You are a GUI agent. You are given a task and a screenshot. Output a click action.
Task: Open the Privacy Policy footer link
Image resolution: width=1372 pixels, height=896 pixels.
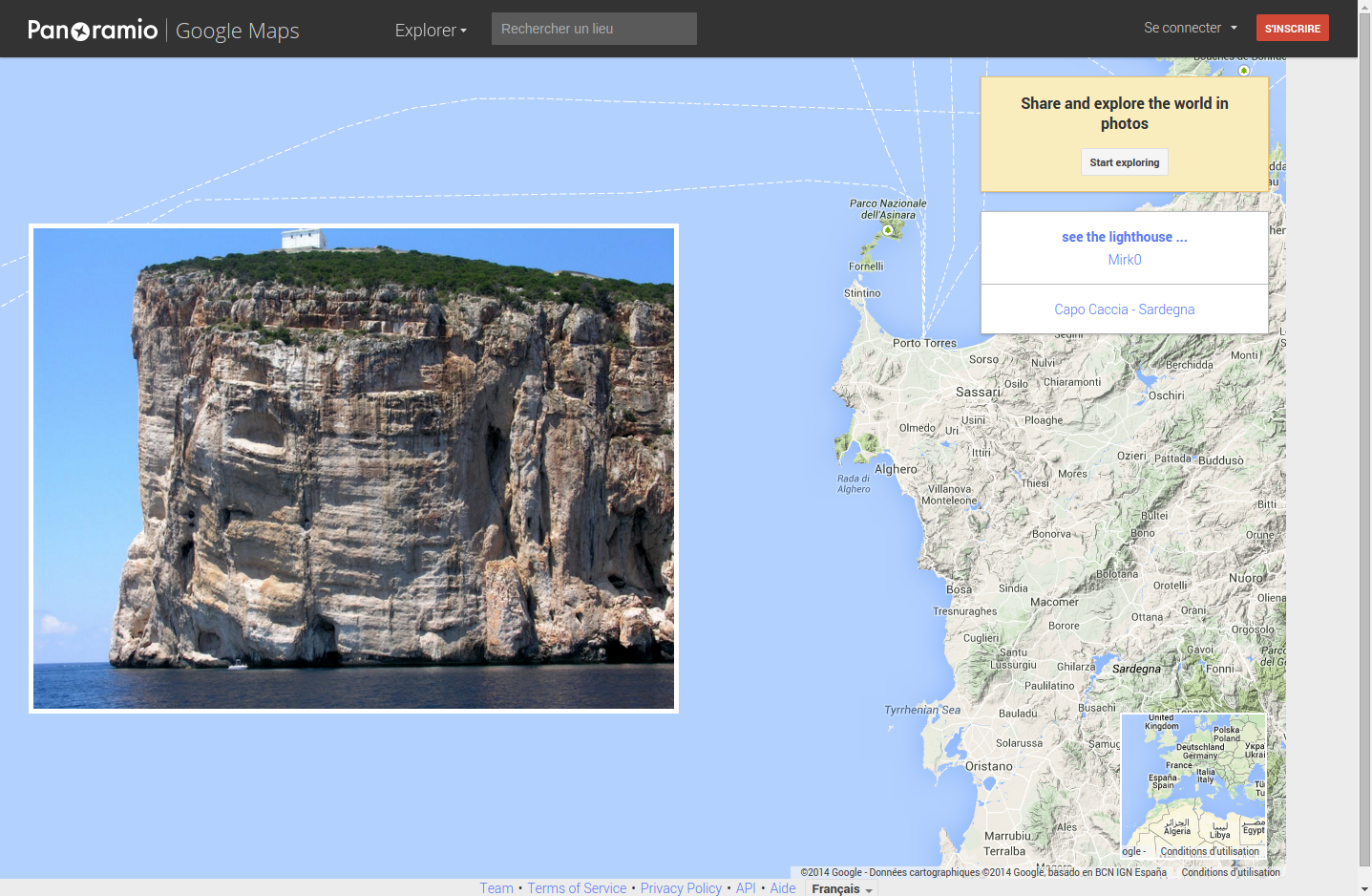[x=681, y=888]
